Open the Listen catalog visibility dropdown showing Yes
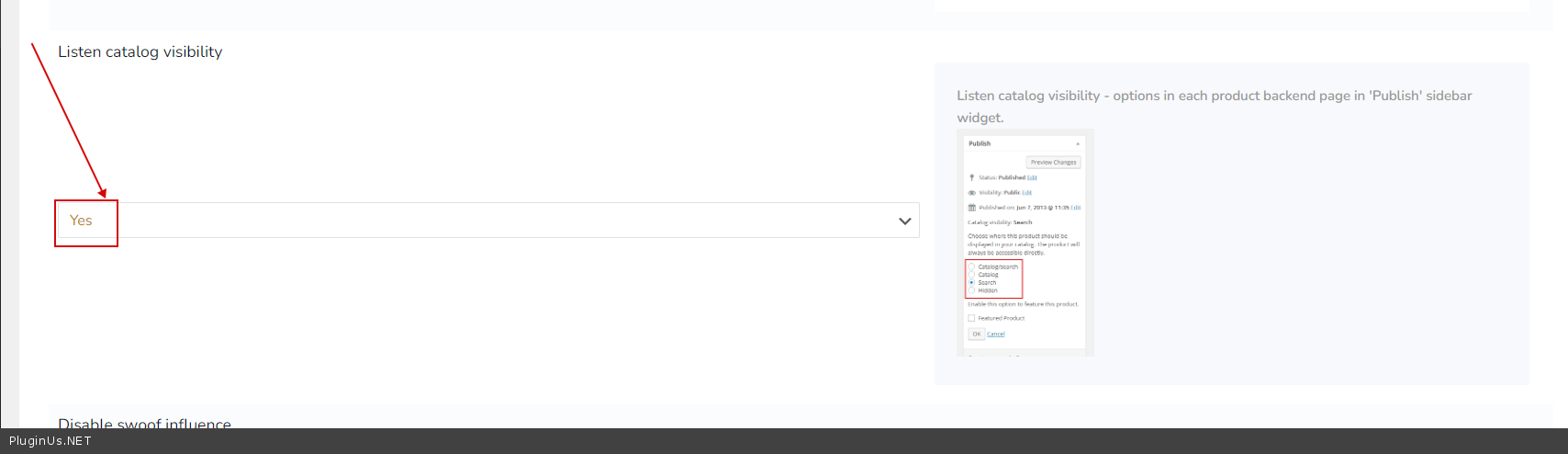1568x454 pixels. pyautogui.click(x=487, y=221)
